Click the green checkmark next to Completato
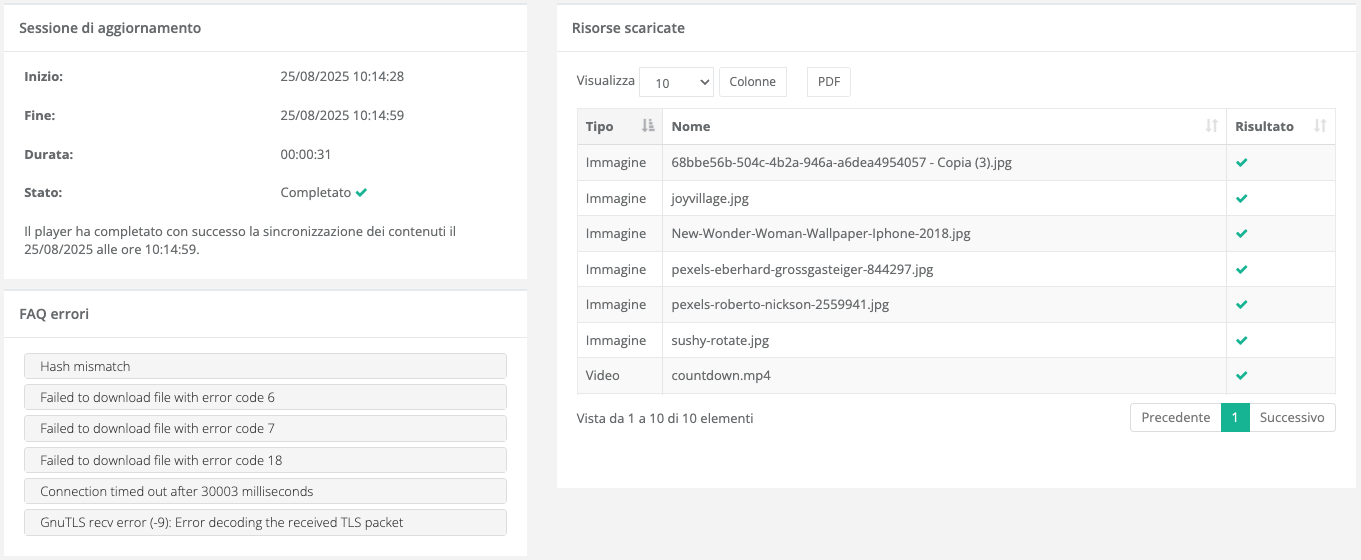This screenshot has width=1361, height=560. (361, 192)
